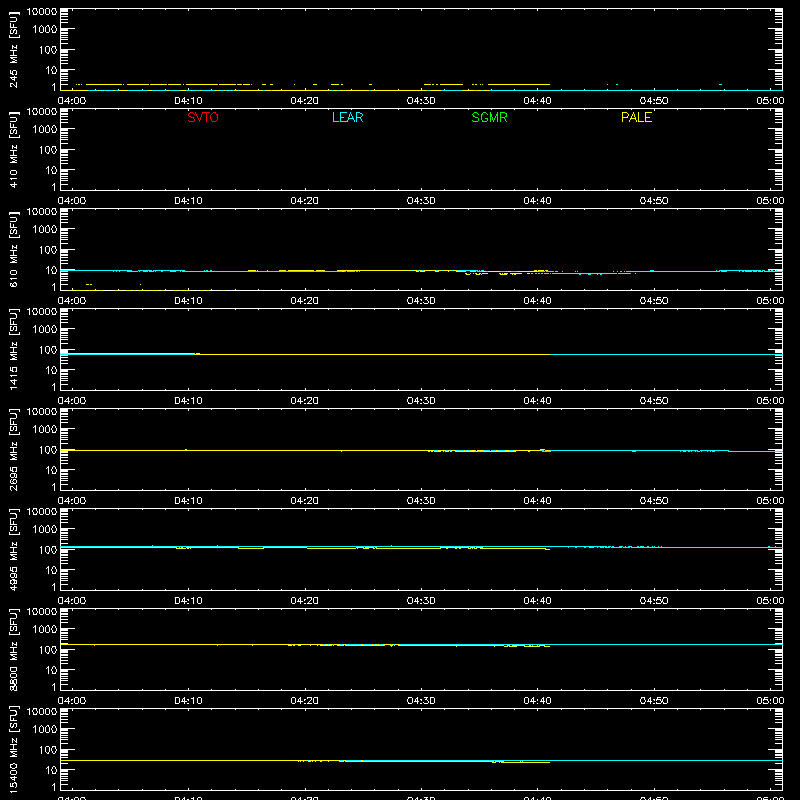
Task: Click the 05:00 time label below 4995 MHz plot
Action: tap(770, 601)
